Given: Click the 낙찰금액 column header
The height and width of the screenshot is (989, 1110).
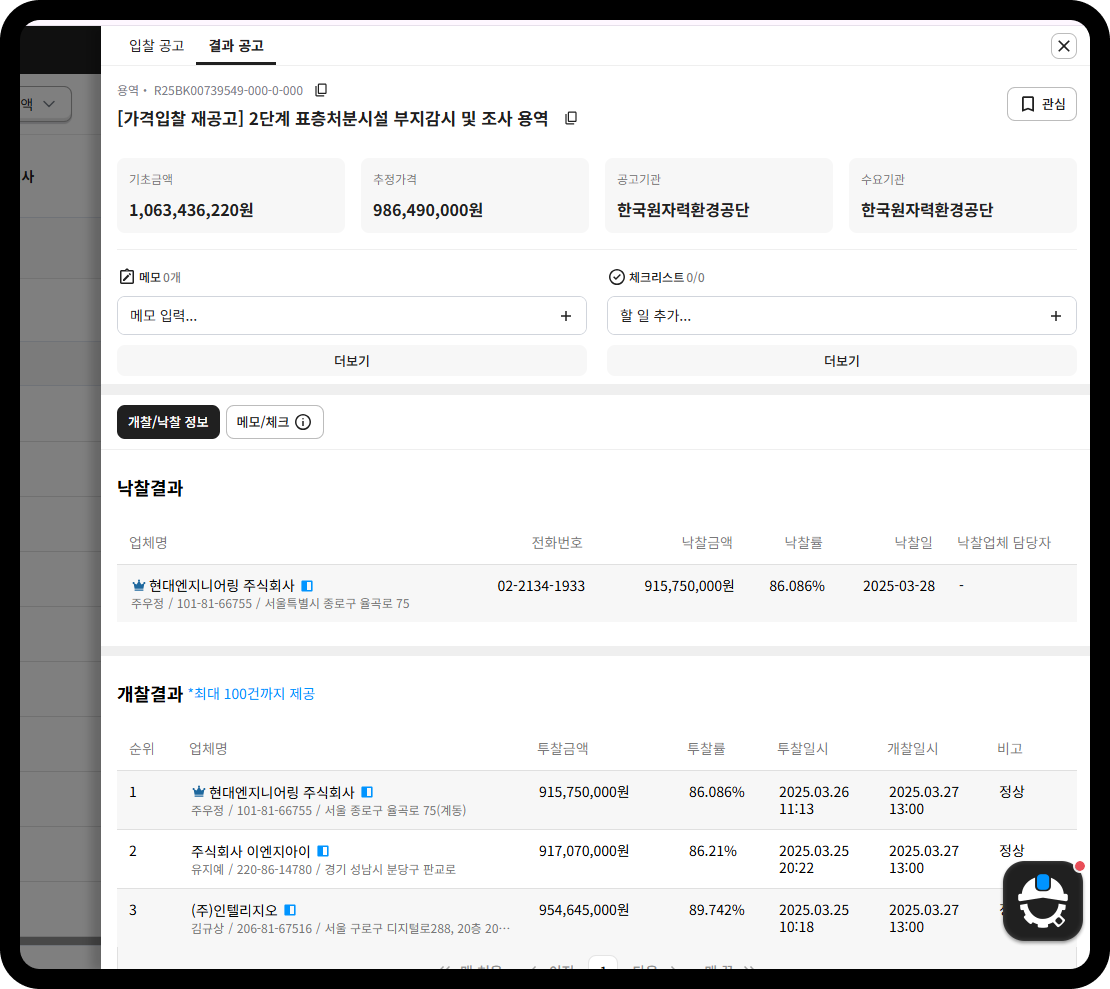Looking at the screenshot, I should (707, 543).
